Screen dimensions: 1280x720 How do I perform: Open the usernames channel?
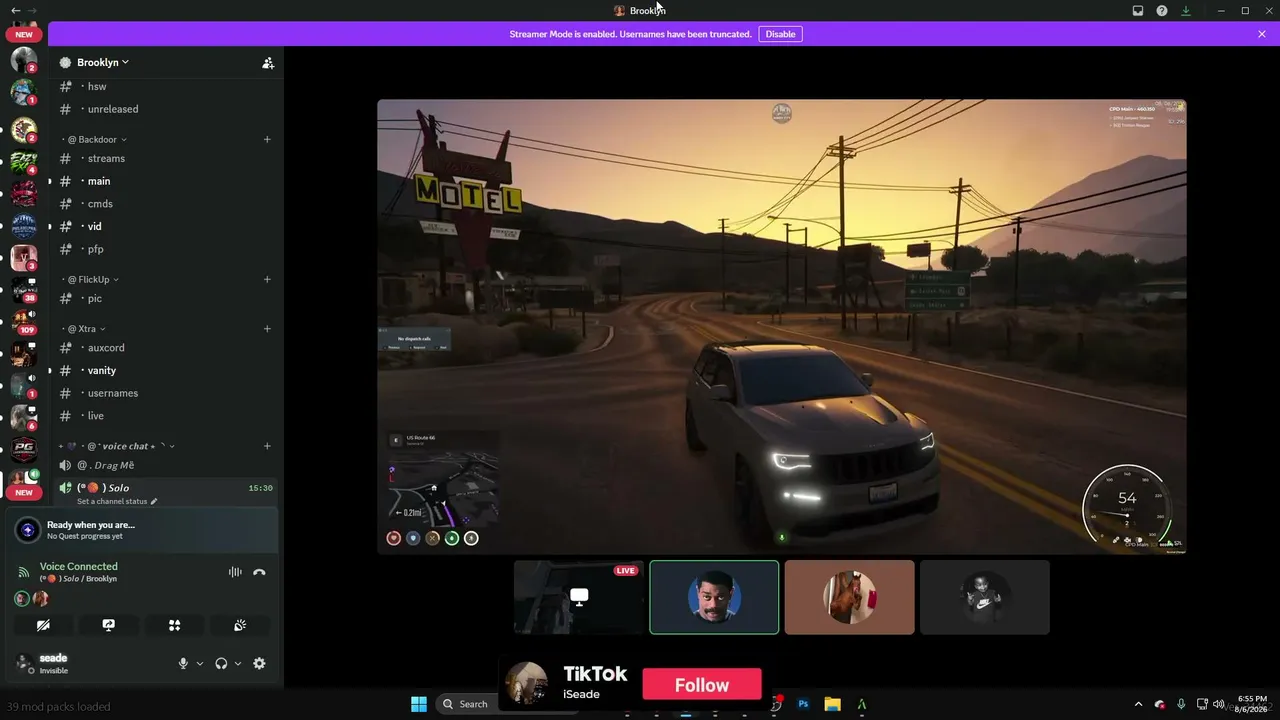tap(165, 393)
